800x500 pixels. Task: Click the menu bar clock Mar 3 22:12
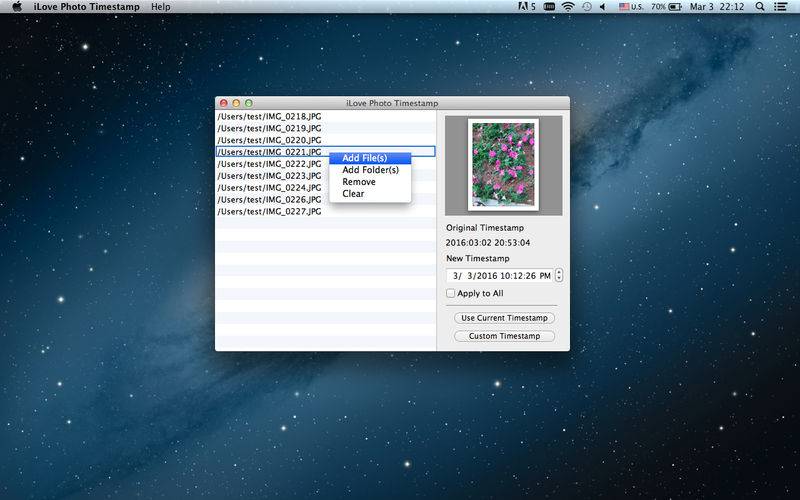point(717,7)
